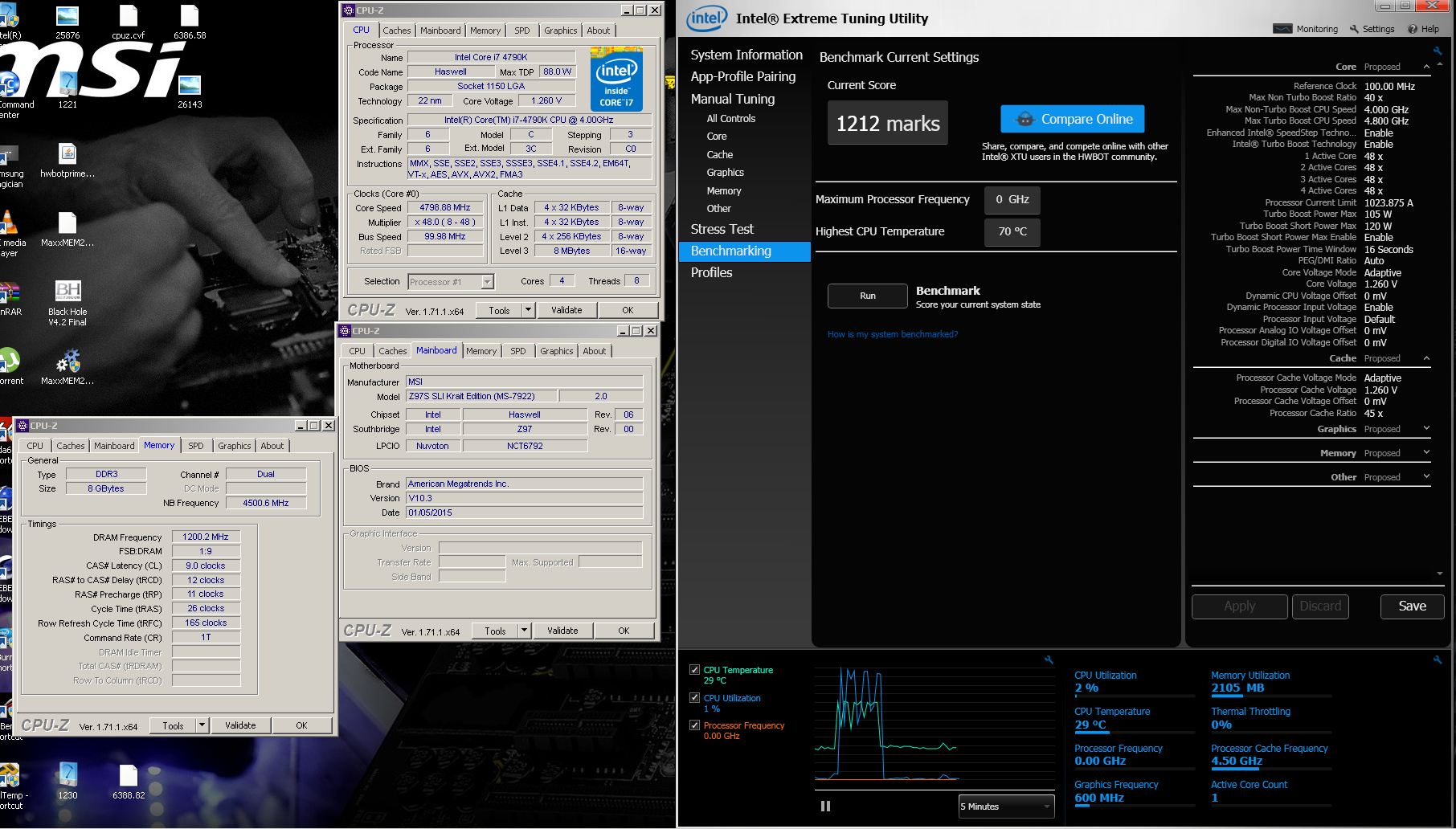
Task: Open Intel XTU Settings
Action: coord(1372,29)
